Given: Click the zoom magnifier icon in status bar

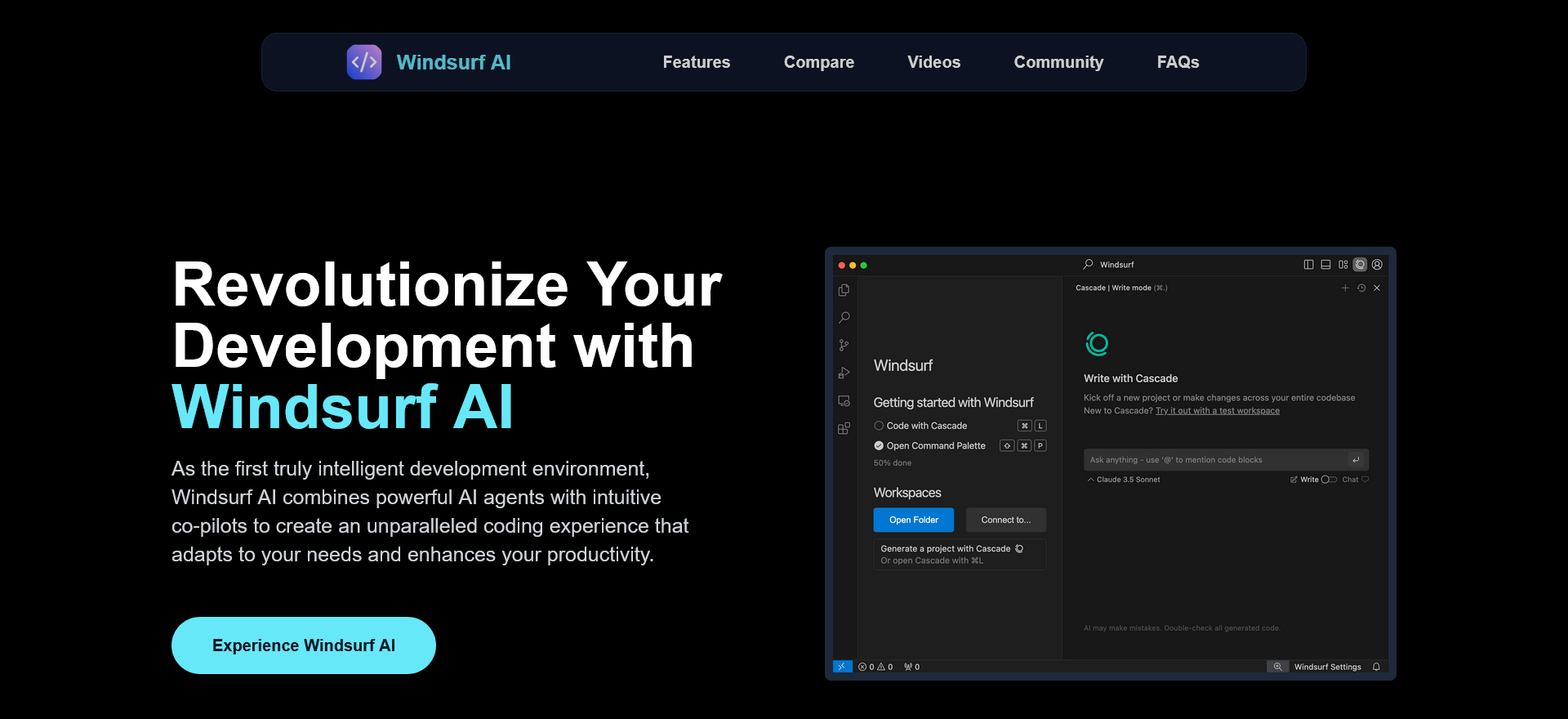Looking at the screenshot, I should pyautogui.click(x=1277, y=667).
